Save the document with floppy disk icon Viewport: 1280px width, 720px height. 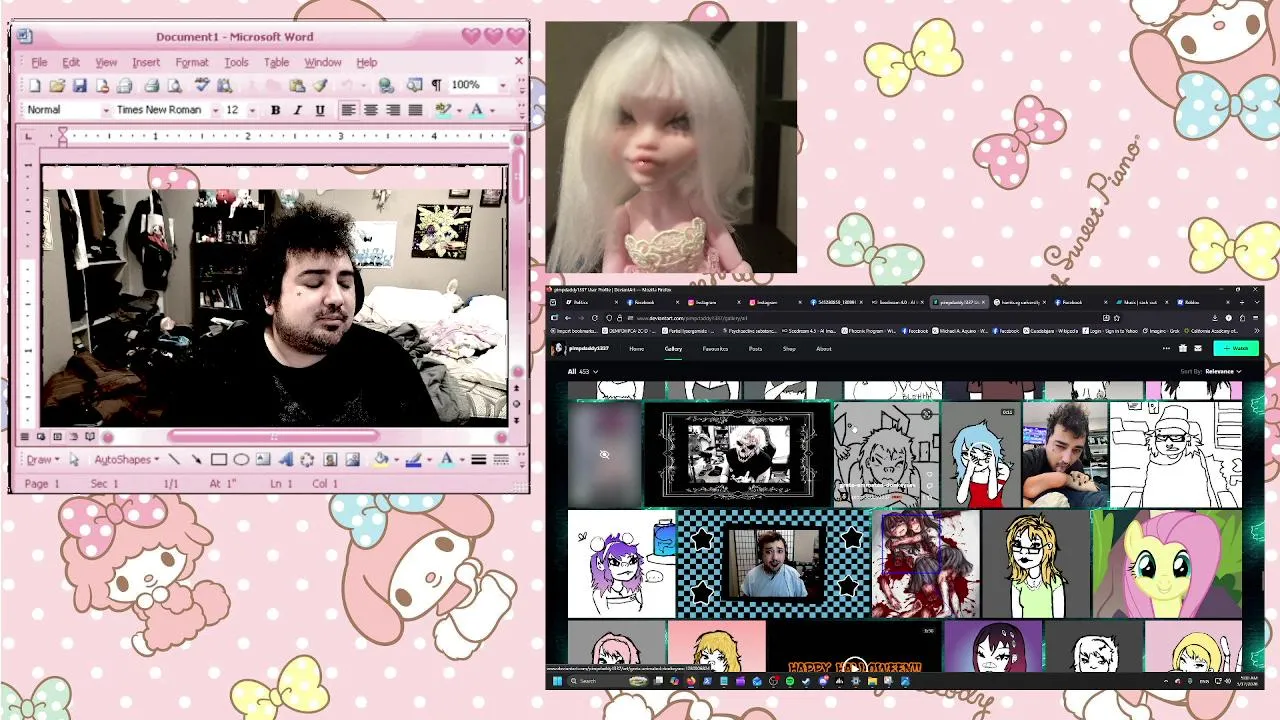79,86
